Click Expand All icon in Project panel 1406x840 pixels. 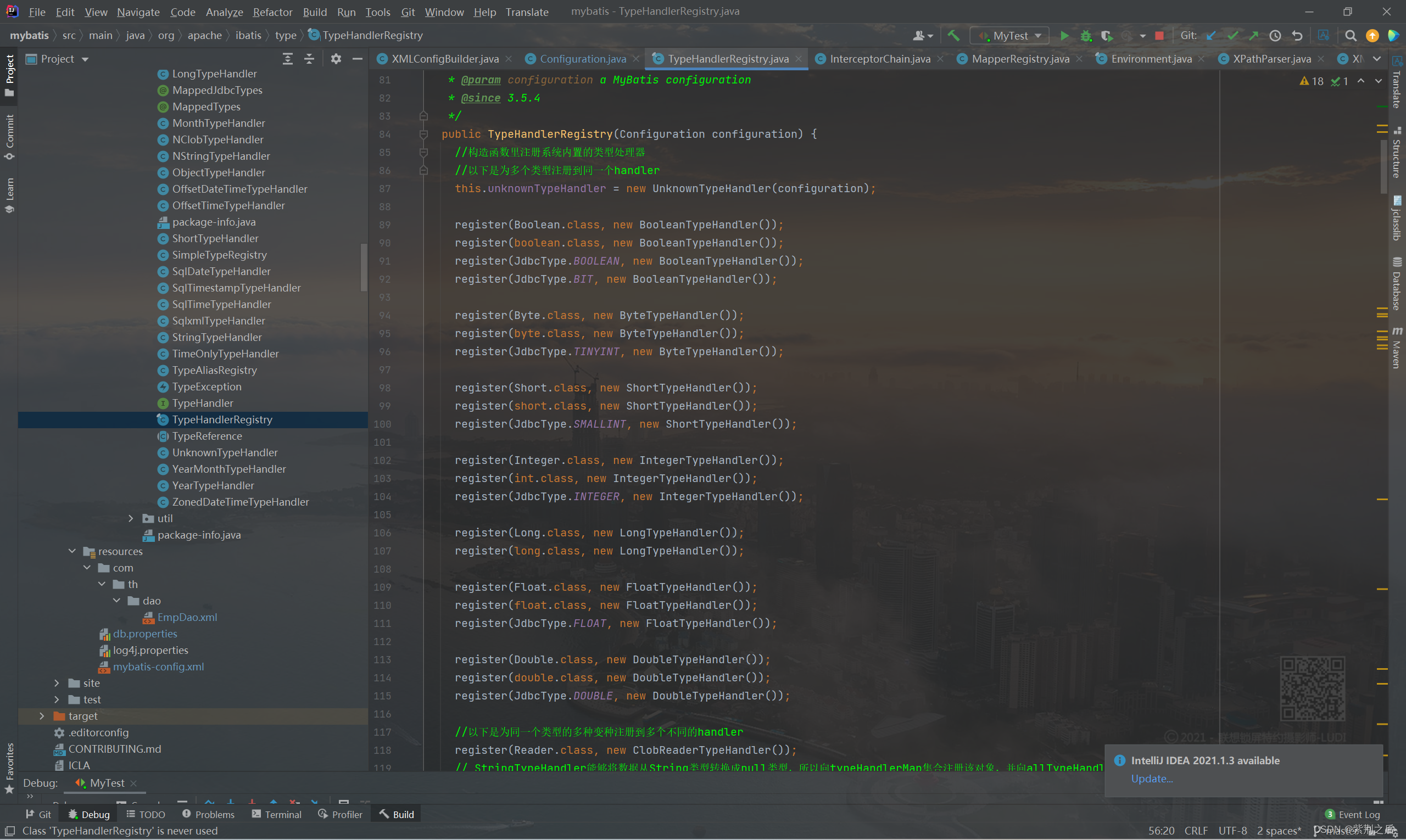pyautogui.click(x=288, y=59)
